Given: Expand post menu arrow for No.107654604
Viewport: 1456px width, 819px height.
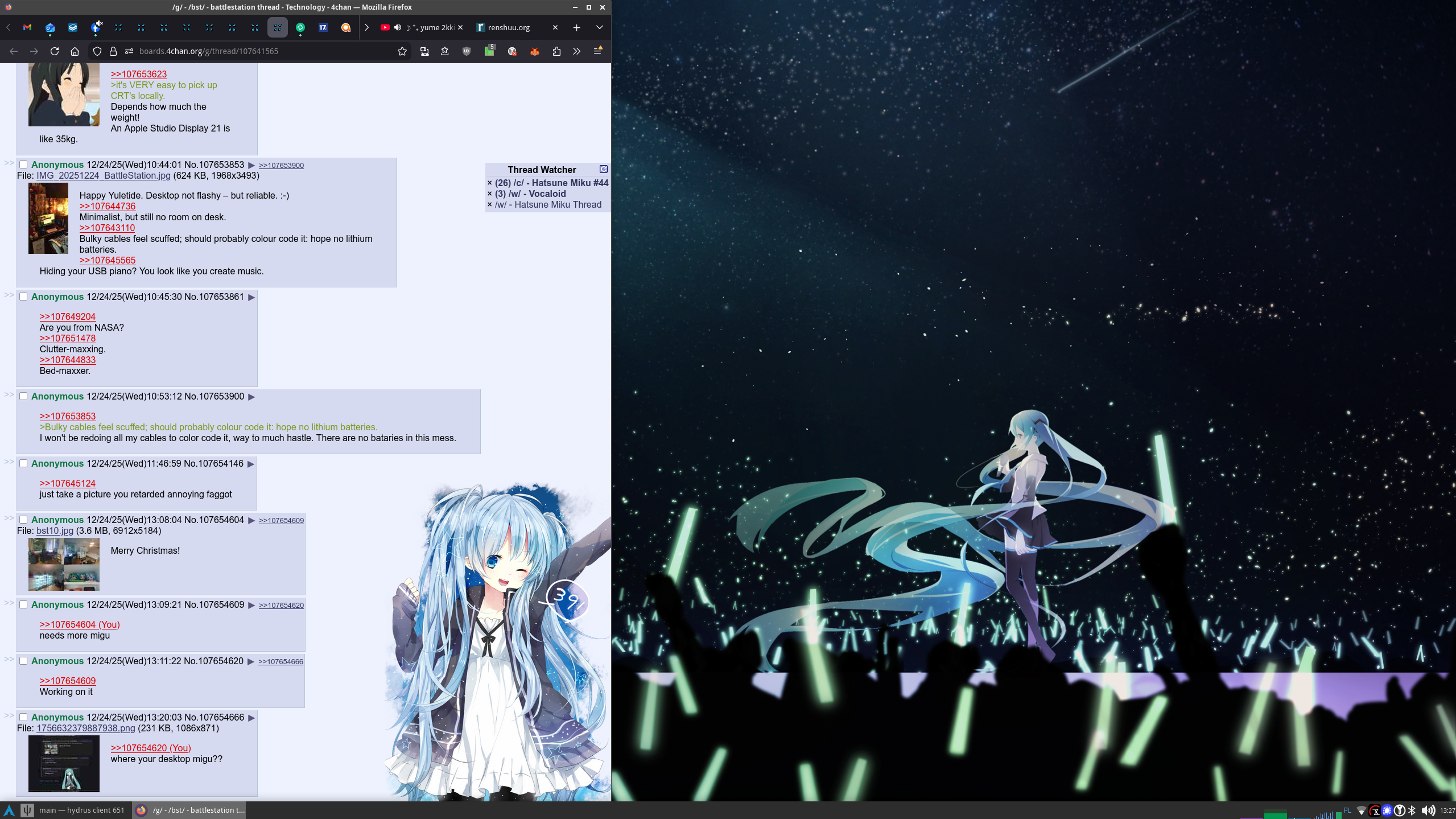Looking at the screenshot, I should coord(251,520).
